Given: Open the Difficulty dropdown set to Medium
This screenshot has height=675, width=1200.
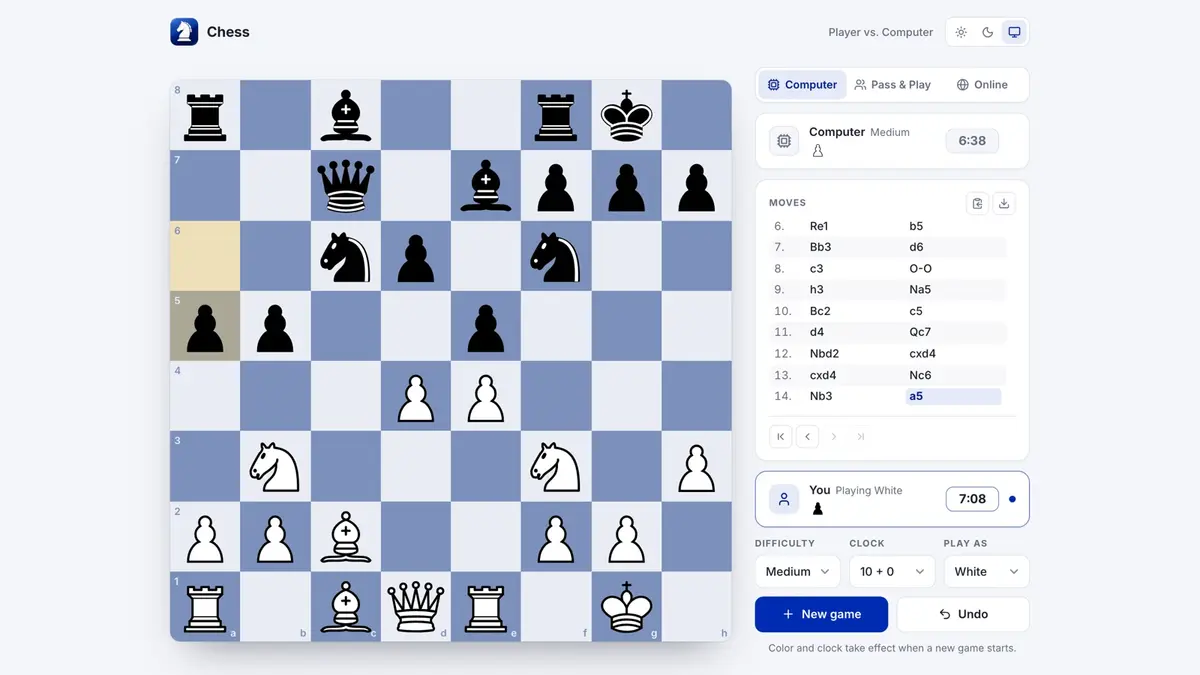Looking at the screenshot, I should pos(797,571).
